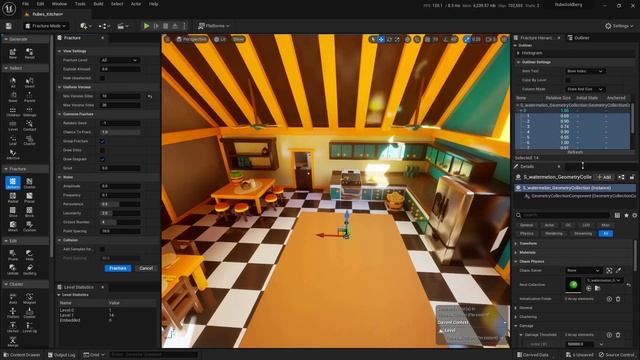640x360 pixels.
Task: Click the Auto cluster icon
Action: [x=13, y=298]
